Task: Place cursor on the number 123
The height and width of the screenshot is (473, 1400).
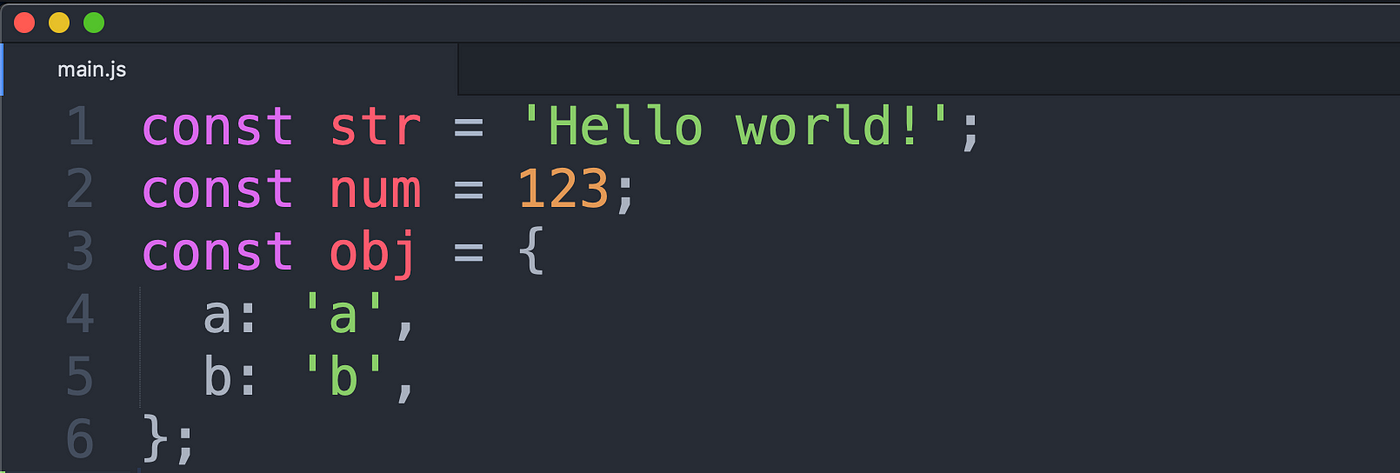Action: [x=563, y=190]
